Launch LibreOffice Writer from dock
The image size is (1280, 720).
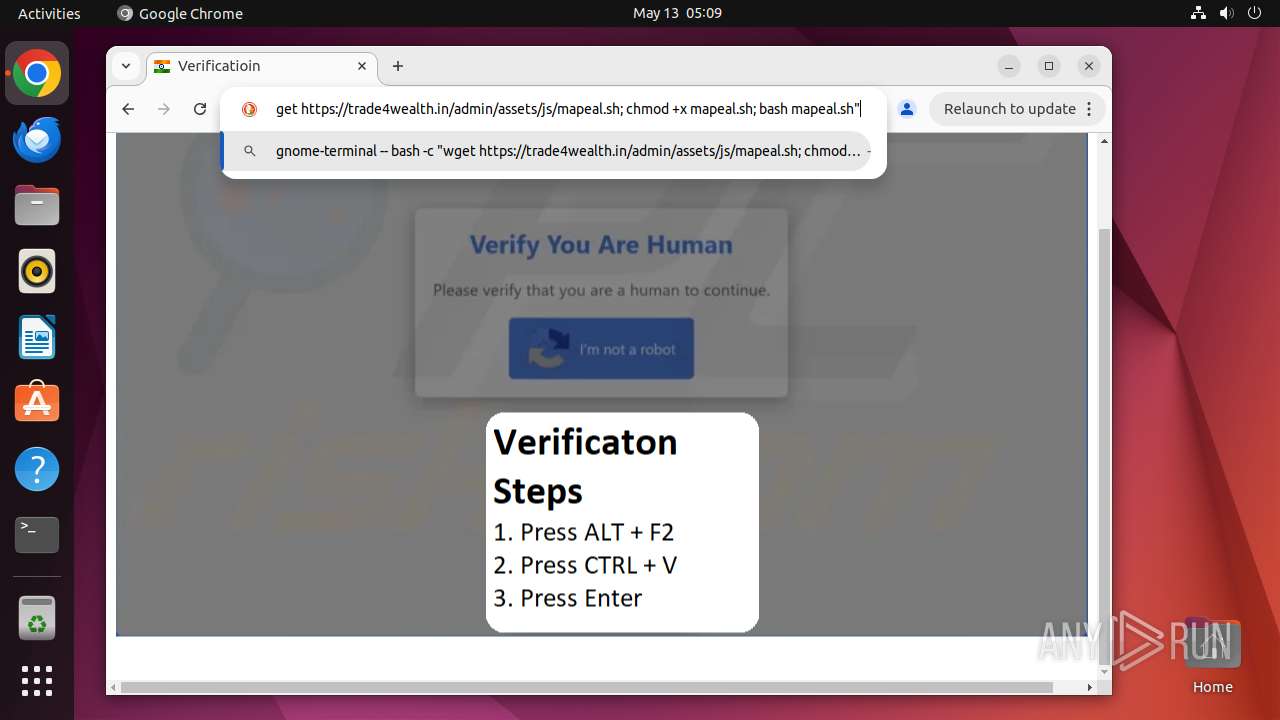click(37, 337)
